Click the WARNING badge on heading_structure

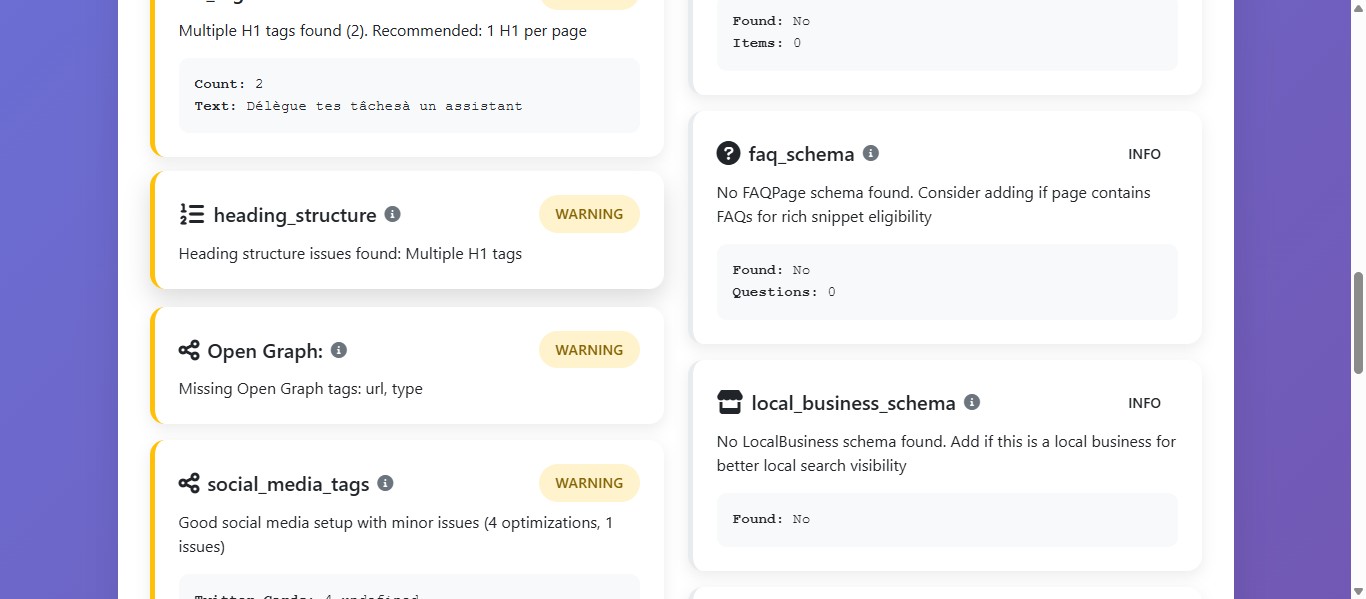coord(589,213)
